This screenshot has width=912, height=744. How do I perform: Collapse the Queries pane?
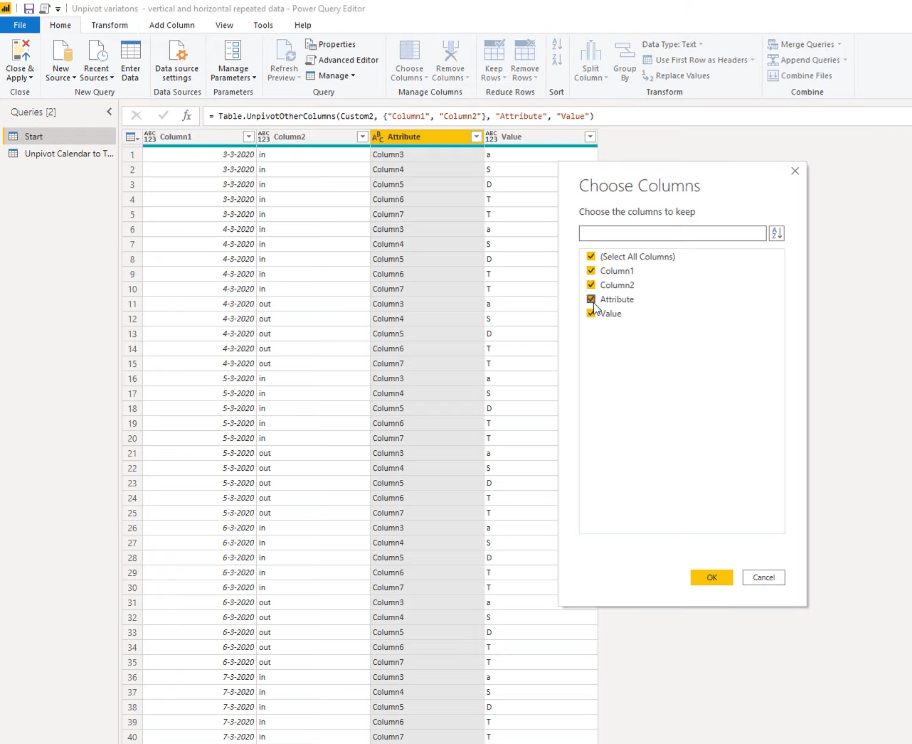109,112
